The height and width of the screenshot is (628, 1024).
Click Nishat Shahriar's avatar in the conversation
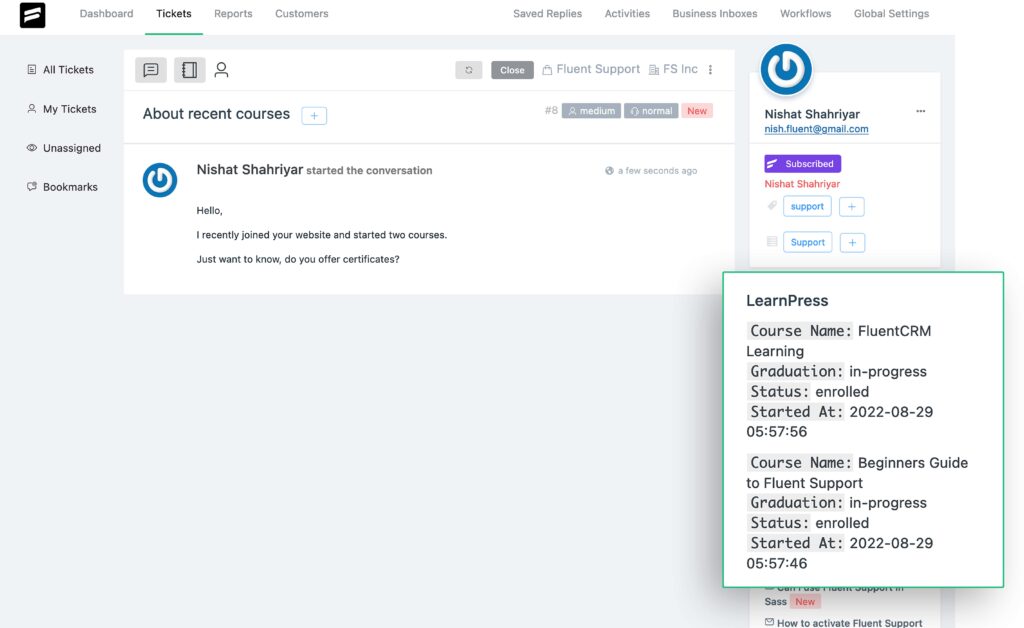160,180
